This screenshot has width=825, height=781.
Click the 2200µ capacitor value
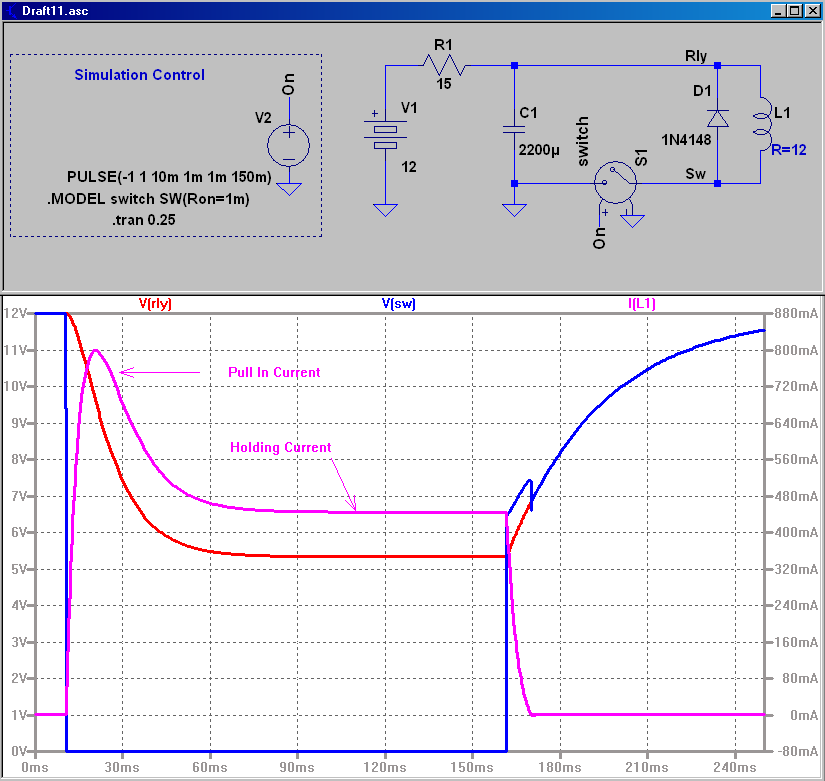coord(539,151)
